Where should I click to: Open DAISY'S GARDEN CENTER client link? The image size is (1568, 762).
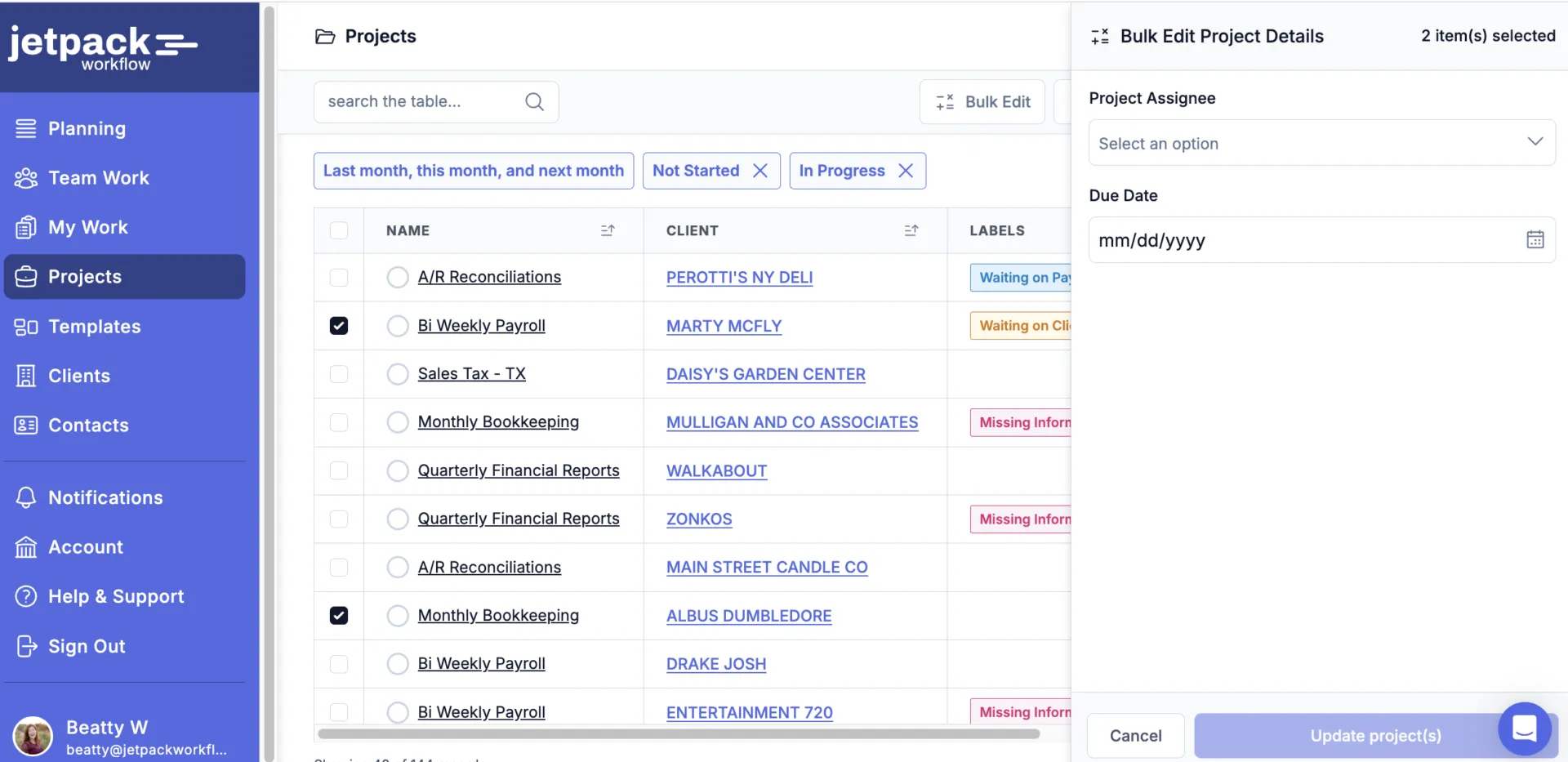click(x=765, y=374)
